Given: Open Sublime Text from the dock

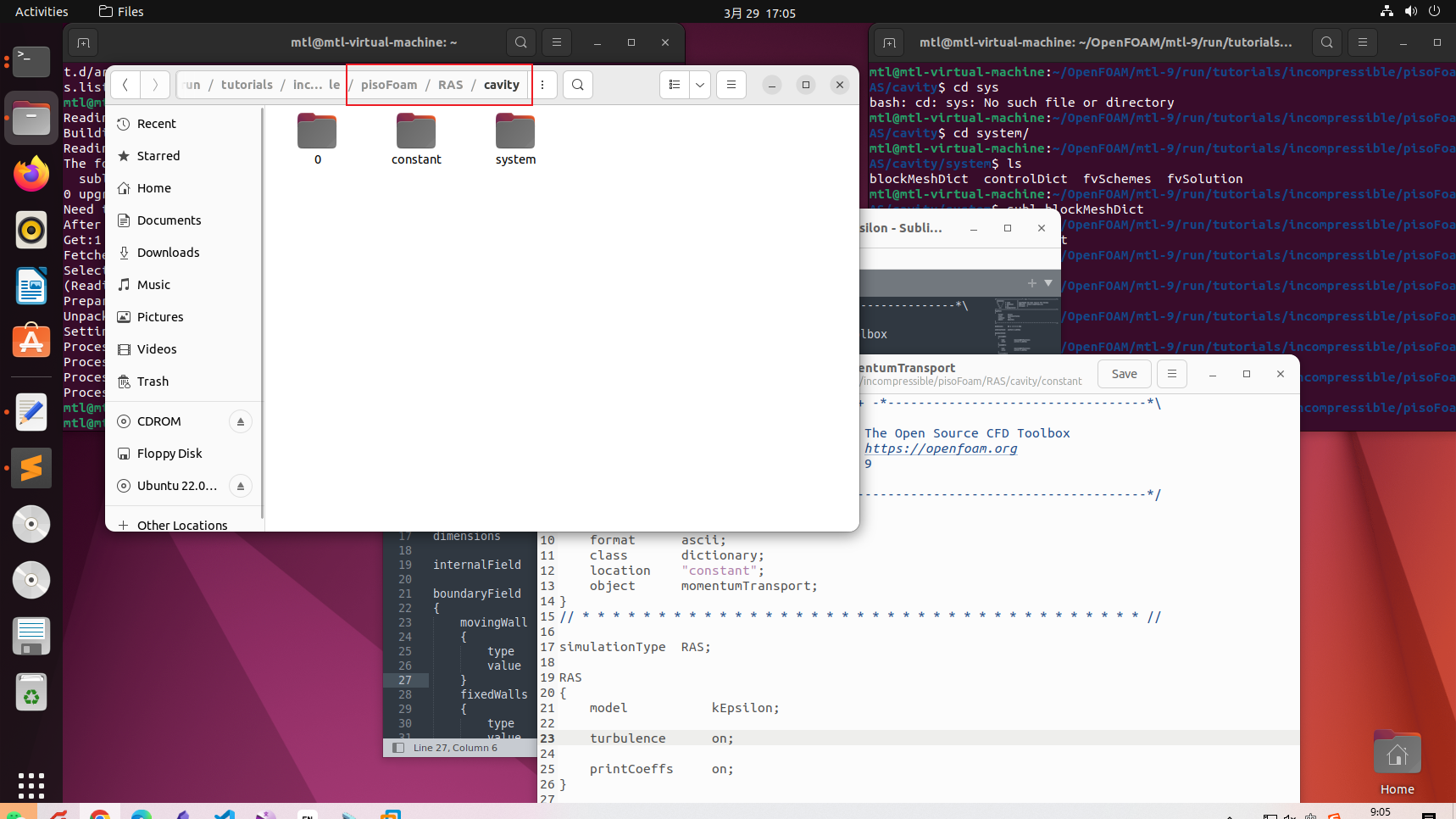Looking at the screenshot, I should tap(31, 468).
